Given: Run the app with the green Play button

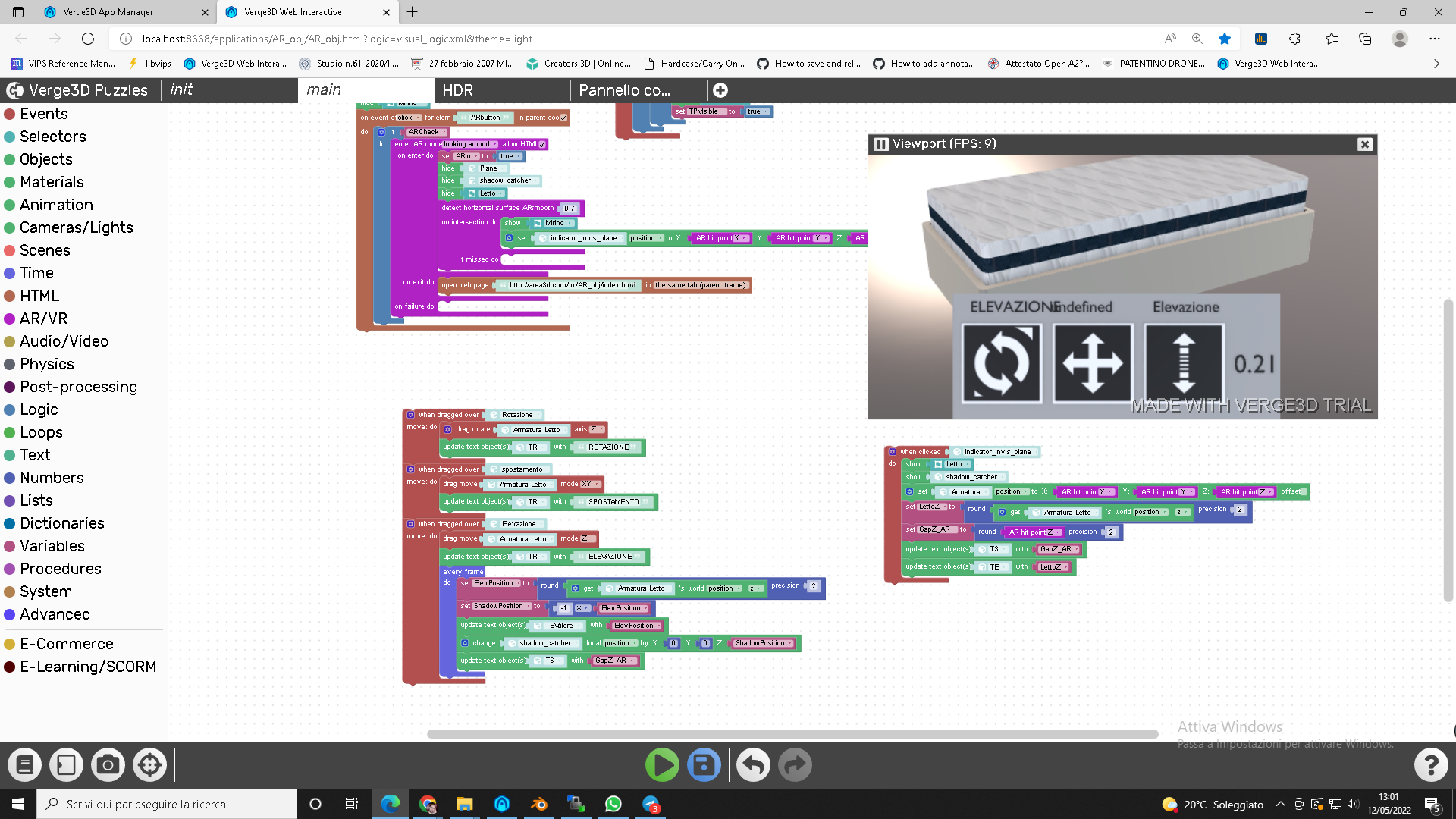Looking at the screenshot, I should (x=662, y=765).
